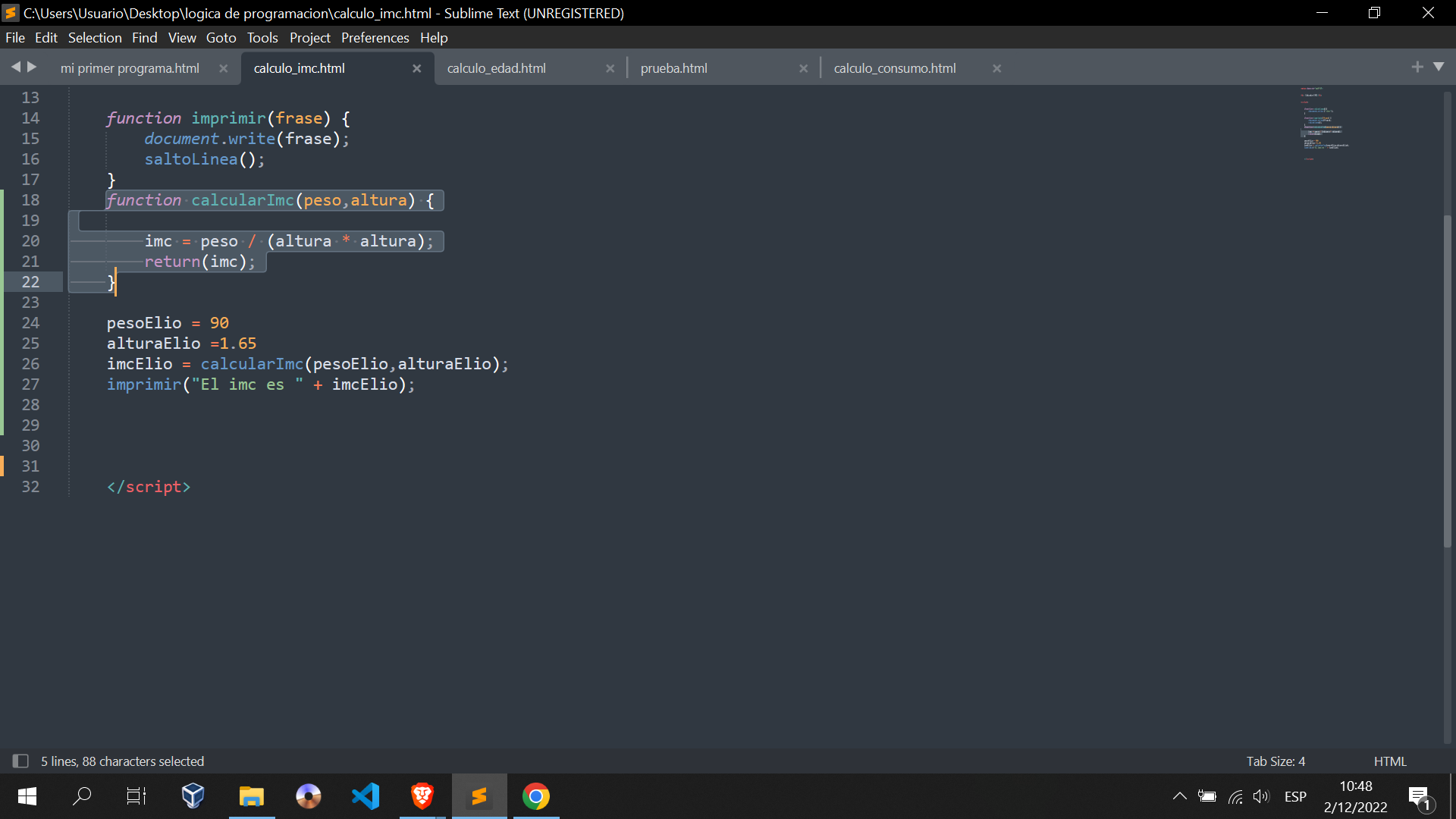Open the Edit menu

coord(46,37)
